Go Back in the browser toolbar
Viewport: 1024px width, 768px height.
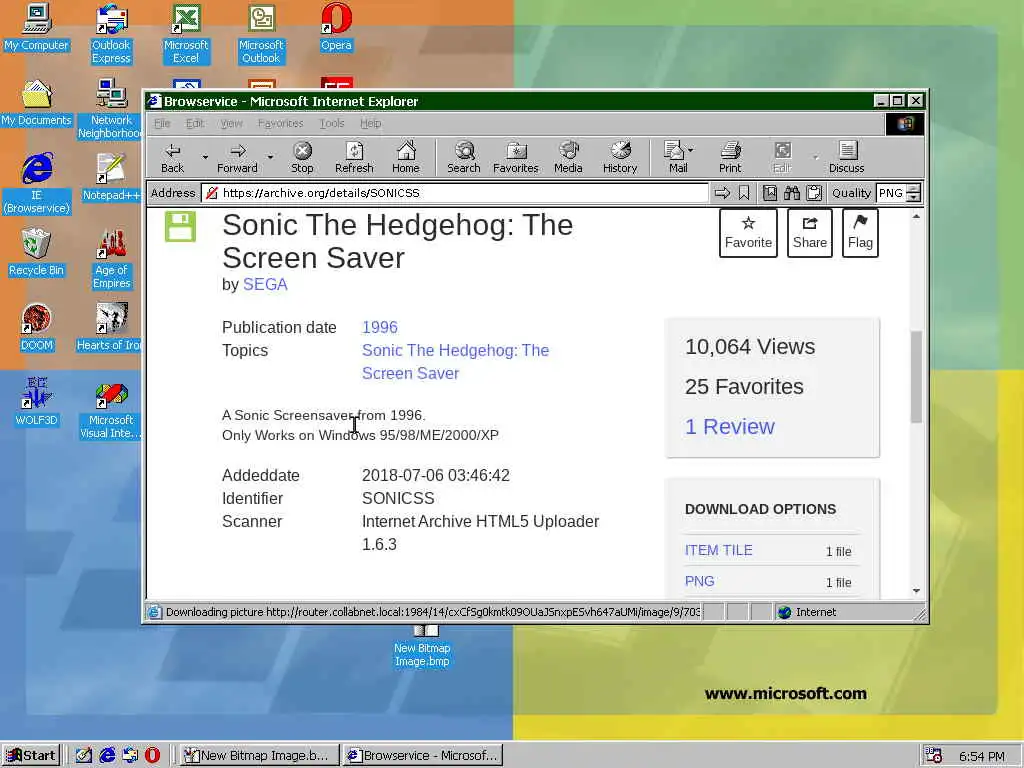(172, 158)
